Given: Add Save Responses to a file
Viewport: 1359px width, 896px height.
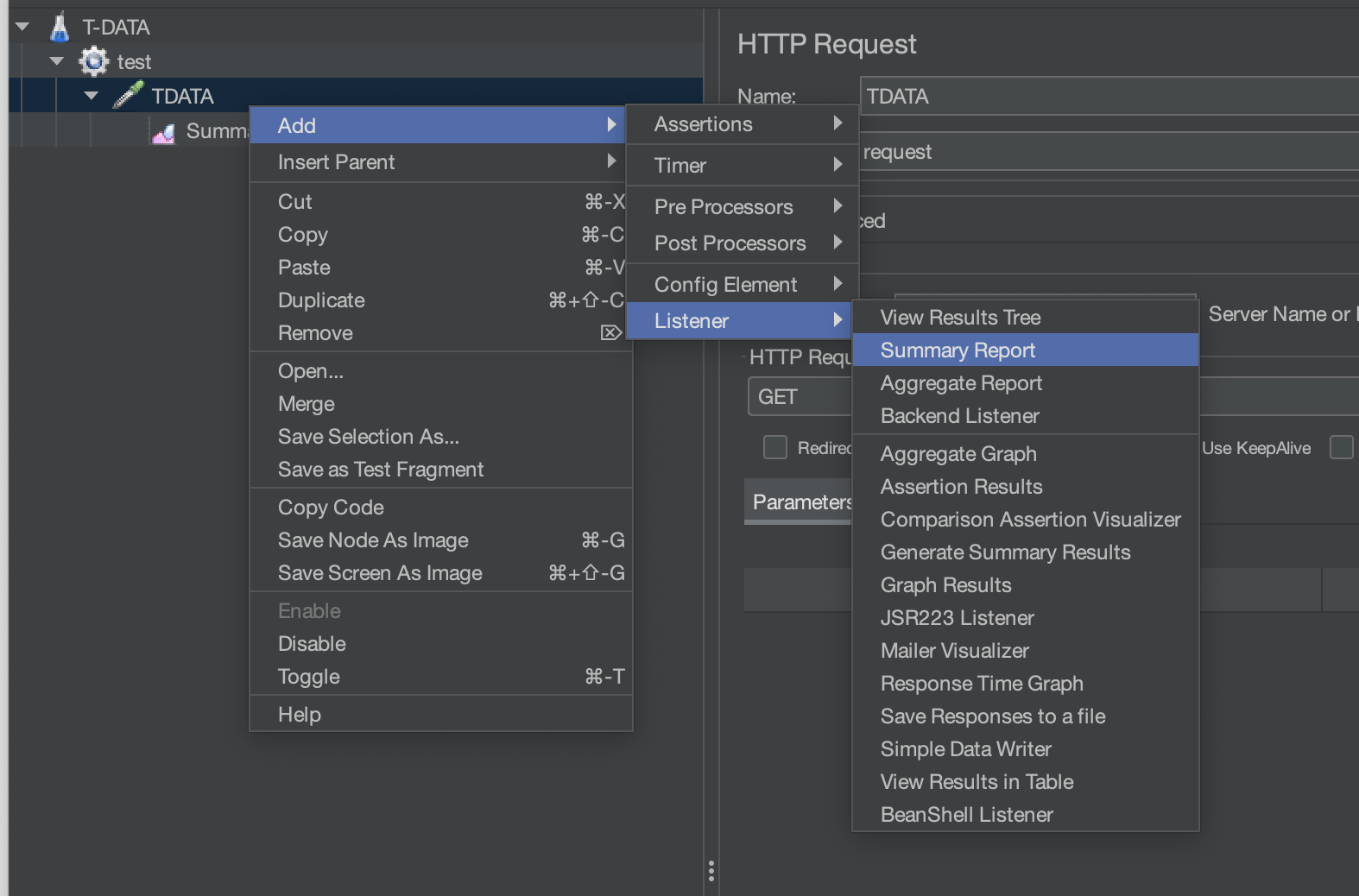Looking at the screenshot, I should point(1026,716).
